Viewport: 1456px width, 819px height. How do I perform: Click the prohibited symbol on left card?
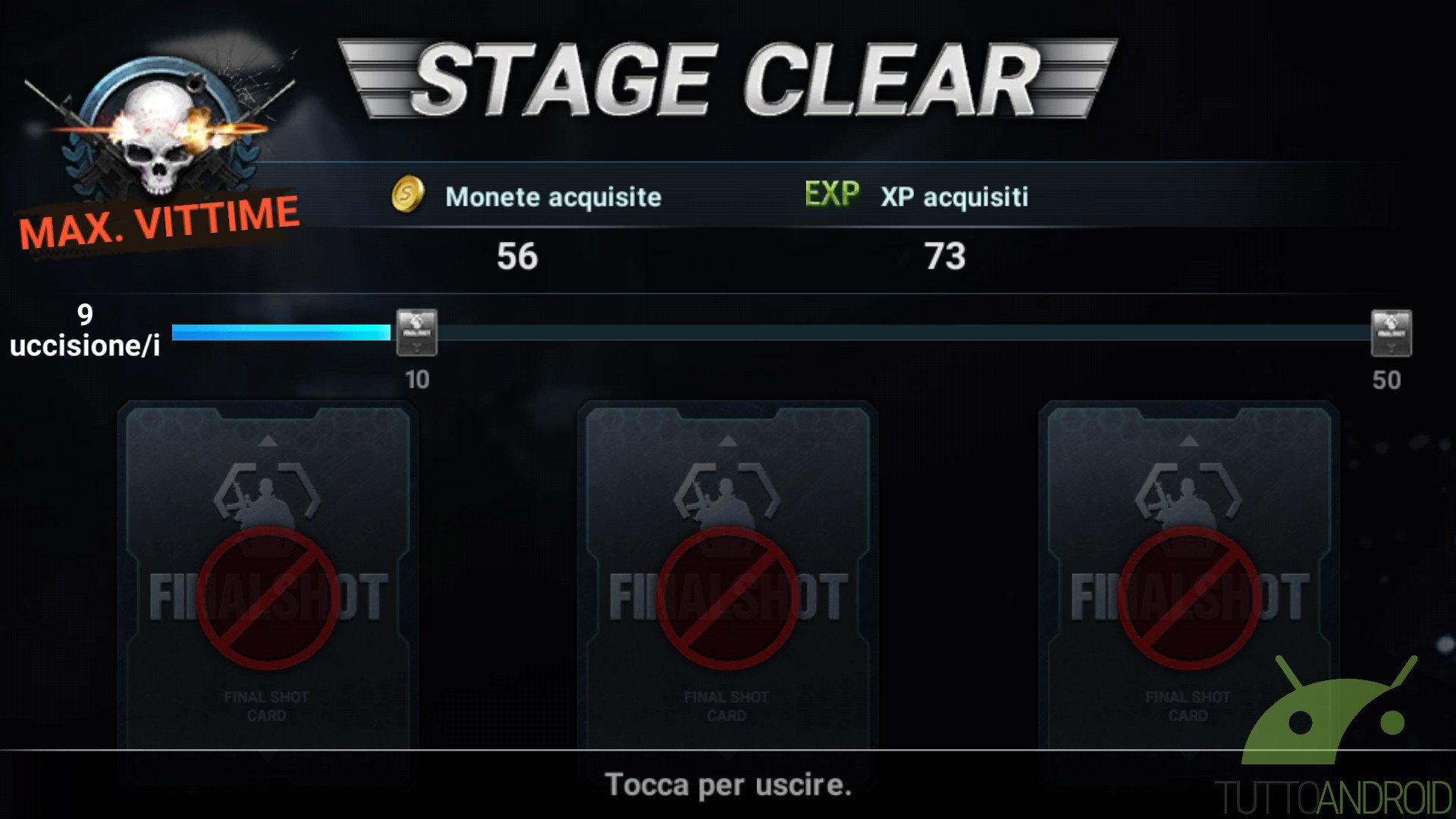pos(267,598)
